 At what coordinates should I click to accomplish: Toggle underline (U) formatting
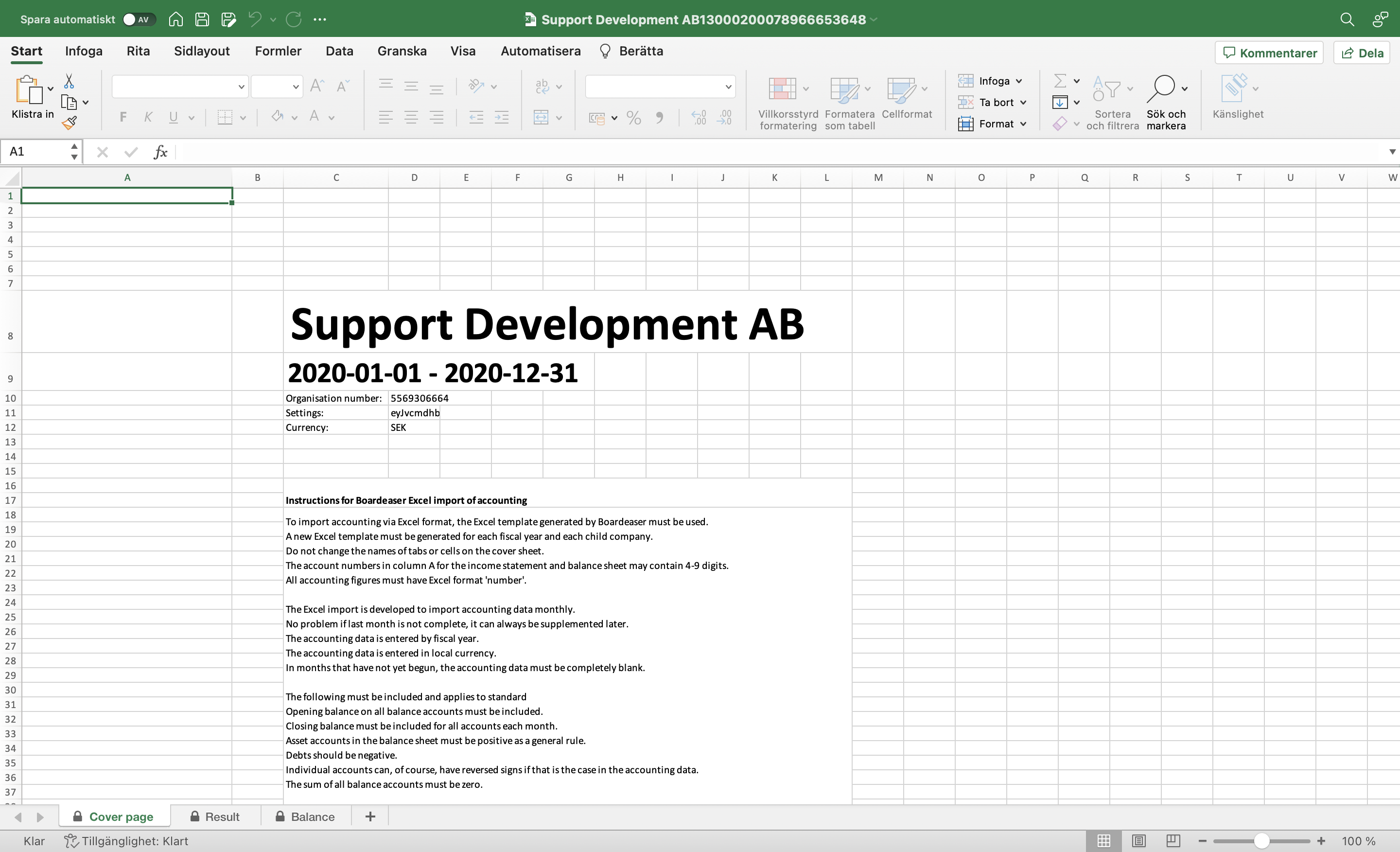click(173, 118)
